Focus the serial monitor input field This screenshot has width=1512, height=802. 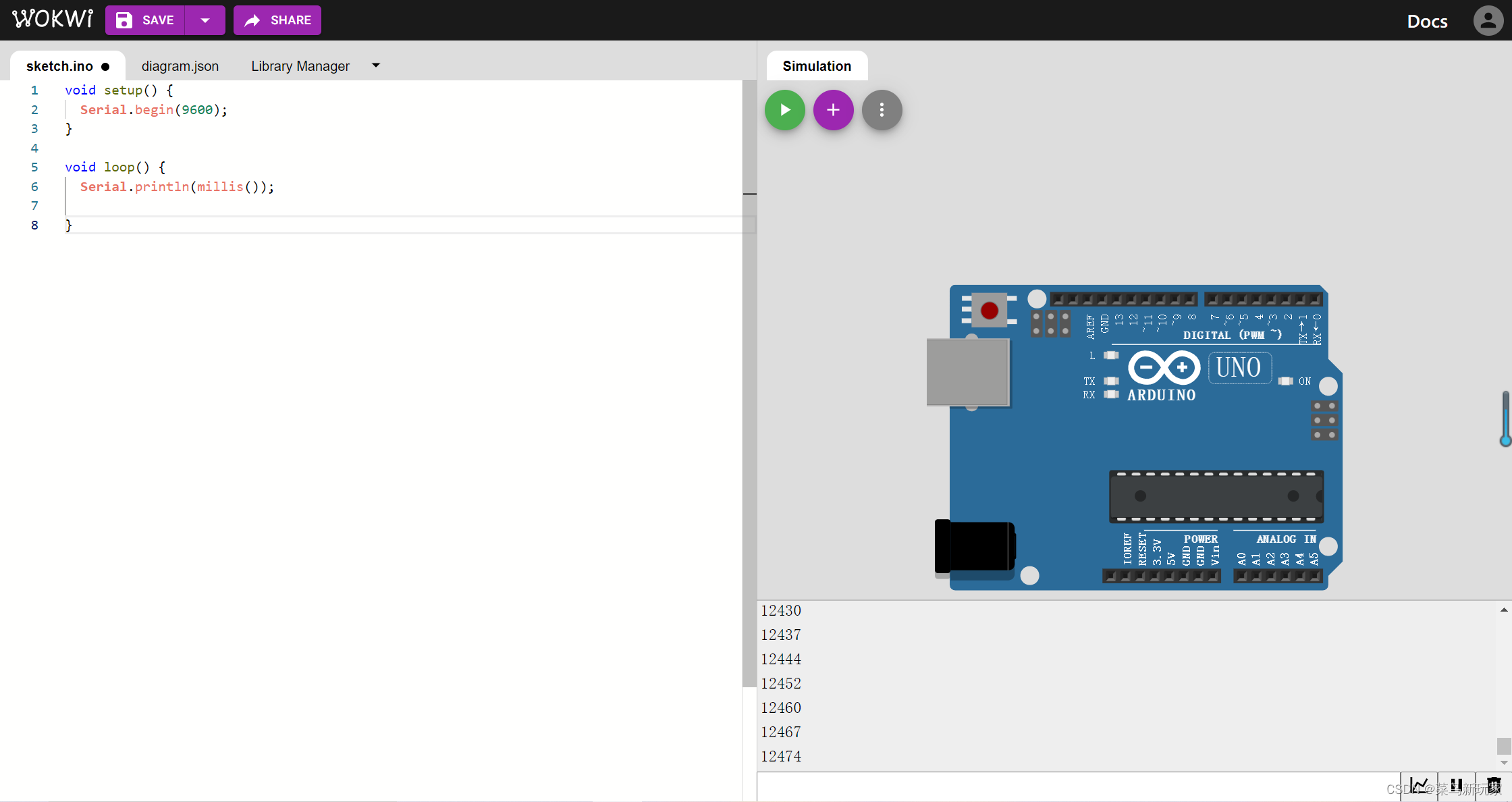point(1079,786)
